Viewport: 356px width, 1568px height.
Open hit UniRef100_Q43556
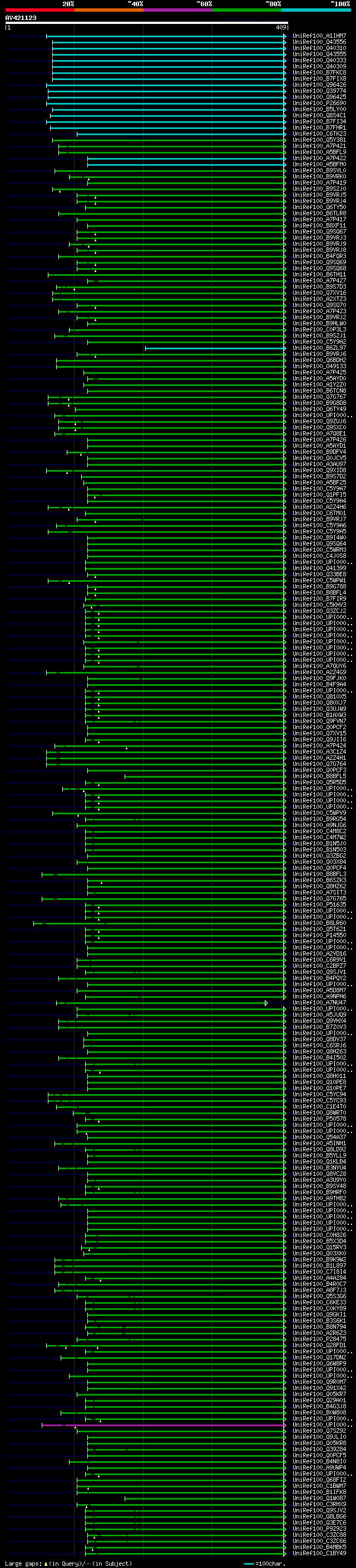tap(319, 42)
